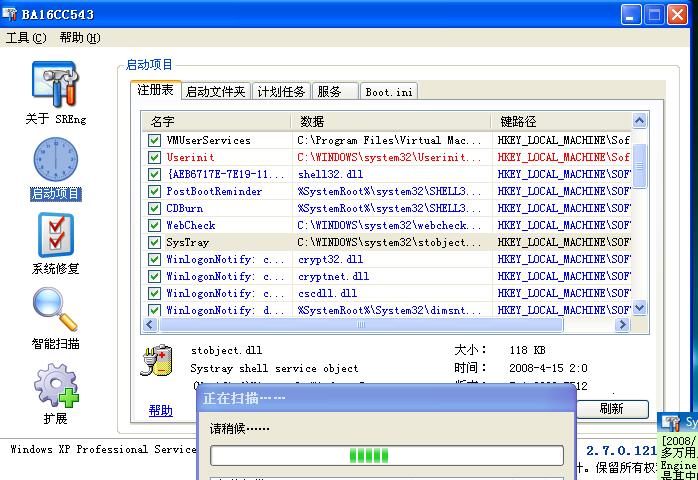Viewport: 698px width, 480px height.
Task: Sort list by 名字 column header
Action: tap(217, 121)
